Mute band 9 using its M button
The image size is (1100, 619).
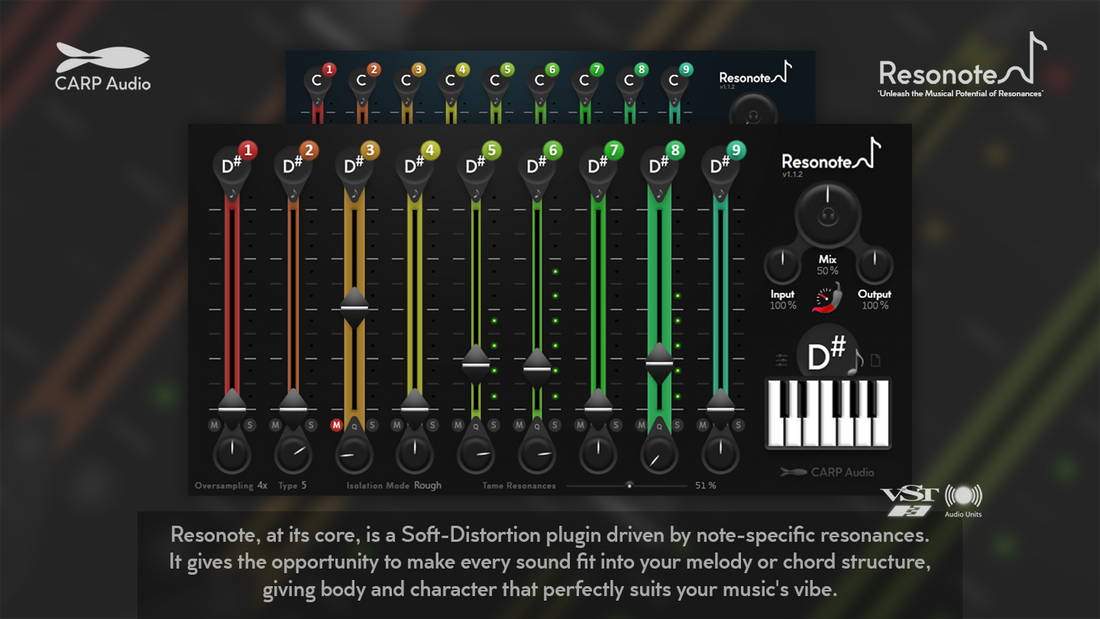[703, 425]
